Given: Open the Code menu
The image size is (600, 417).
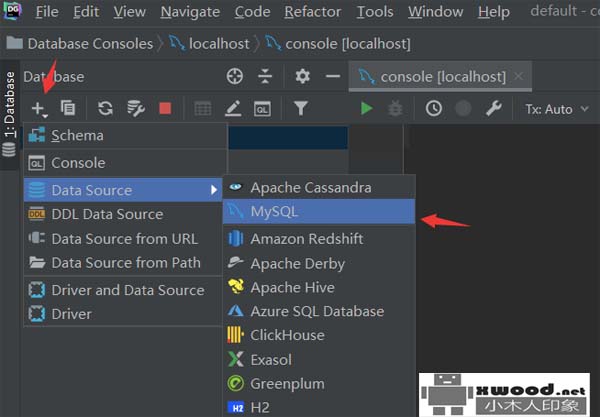Looking at the screenshot, I should pyautogui.click(x=253, y=11).
